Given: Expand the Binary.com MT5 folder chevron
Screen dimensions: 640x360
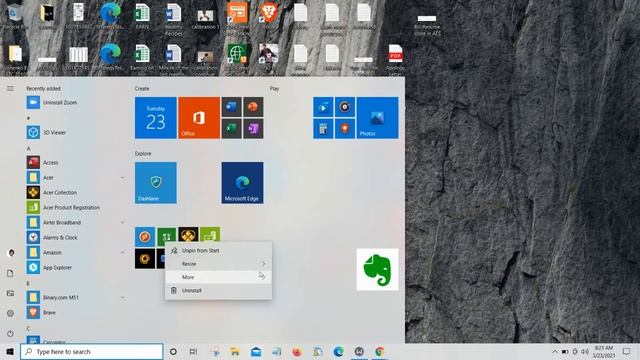Looking at the screenshot, I should click(x=122, y=298).
